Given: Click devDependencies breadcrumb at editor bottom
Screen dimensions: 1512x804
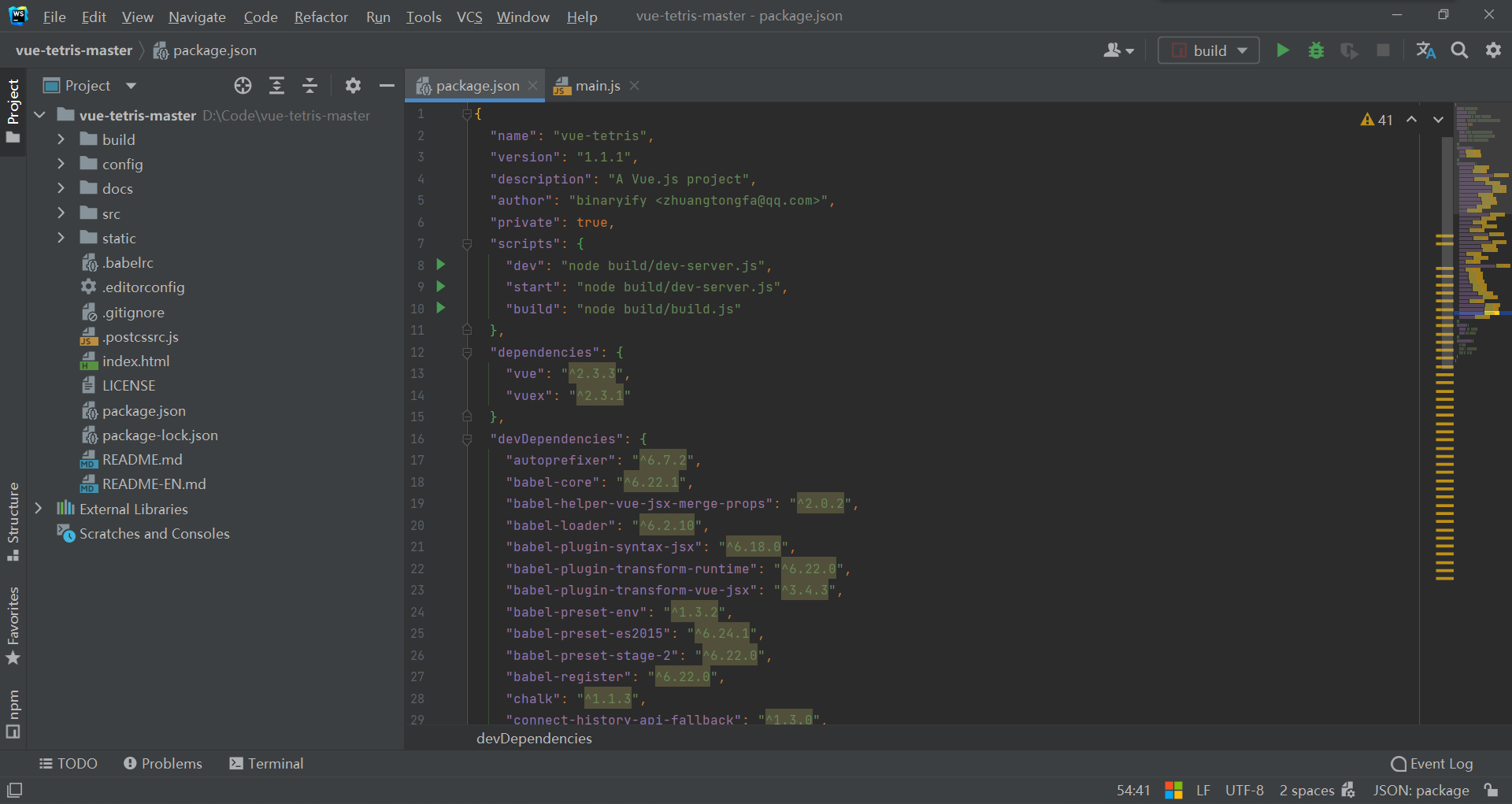Looking at the screenshot, I should pos(534,738).
